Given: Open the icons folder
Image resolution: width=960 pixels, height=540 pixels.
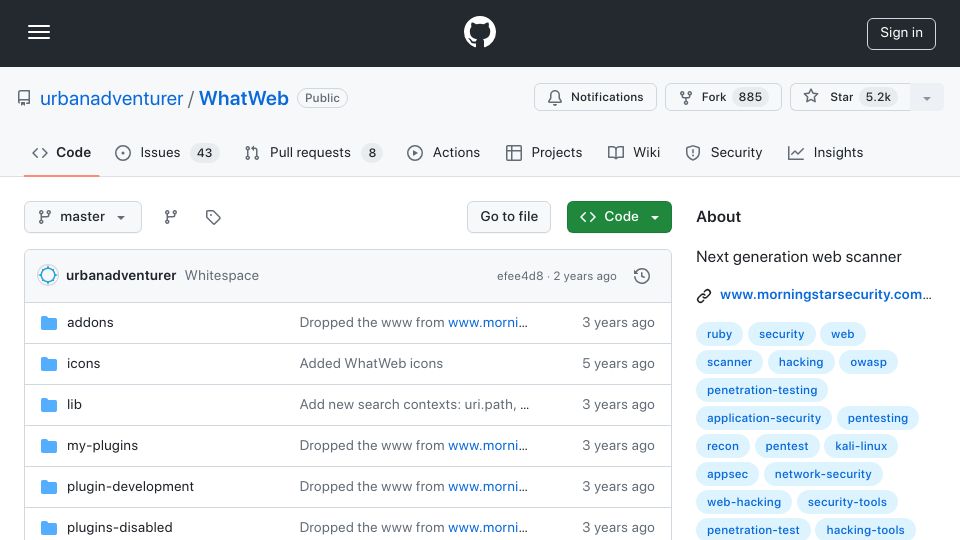Looking at the screenshot, I should point(83,364).
